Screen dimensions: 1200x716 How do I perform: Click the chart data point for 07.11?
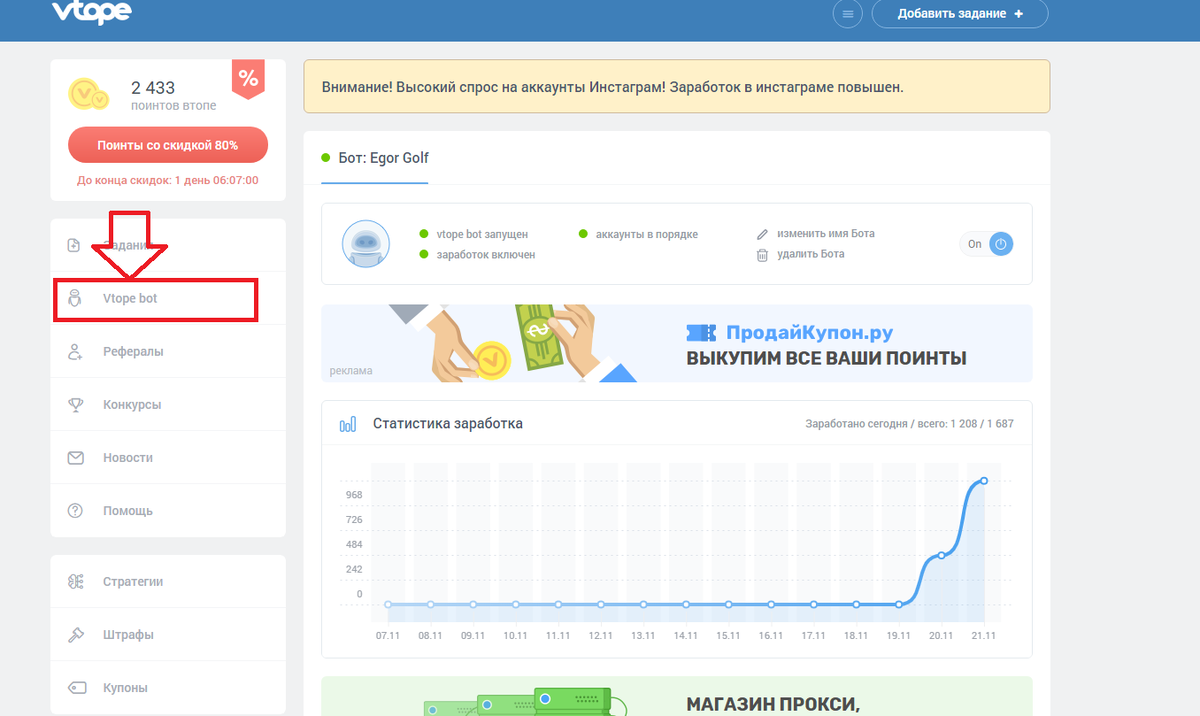click(388, 604)
